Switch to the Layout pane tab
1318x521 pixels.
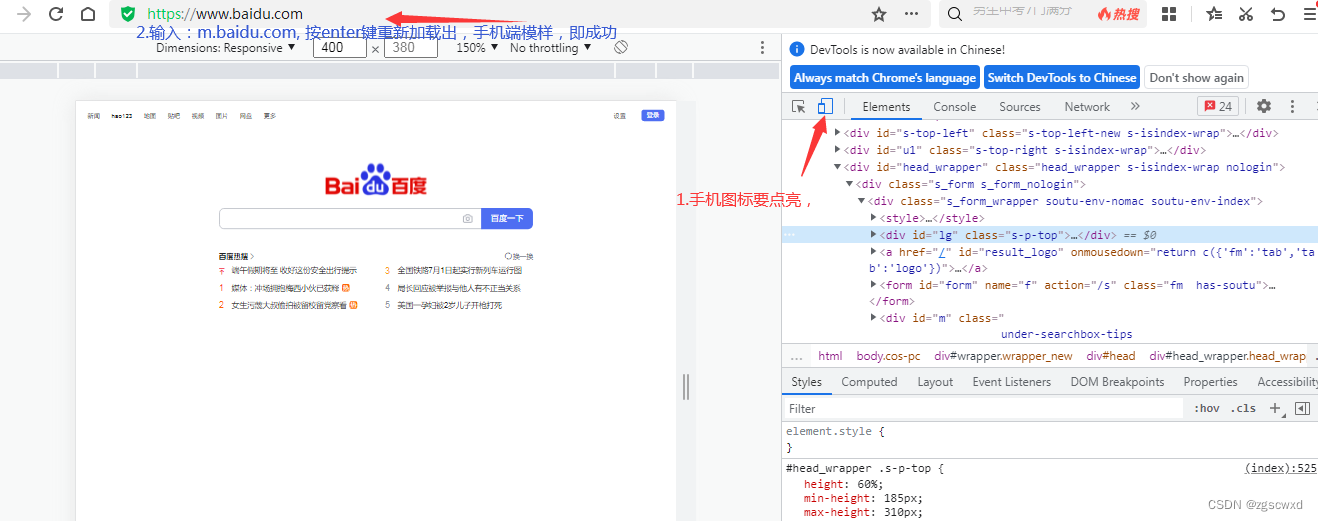(935, 382)
